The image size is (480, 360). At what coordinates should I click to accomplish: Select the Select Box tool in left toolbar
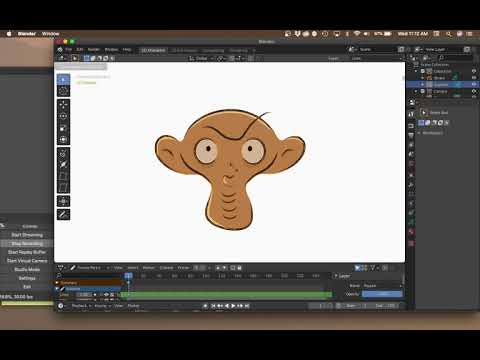click(x=63, y=80)
